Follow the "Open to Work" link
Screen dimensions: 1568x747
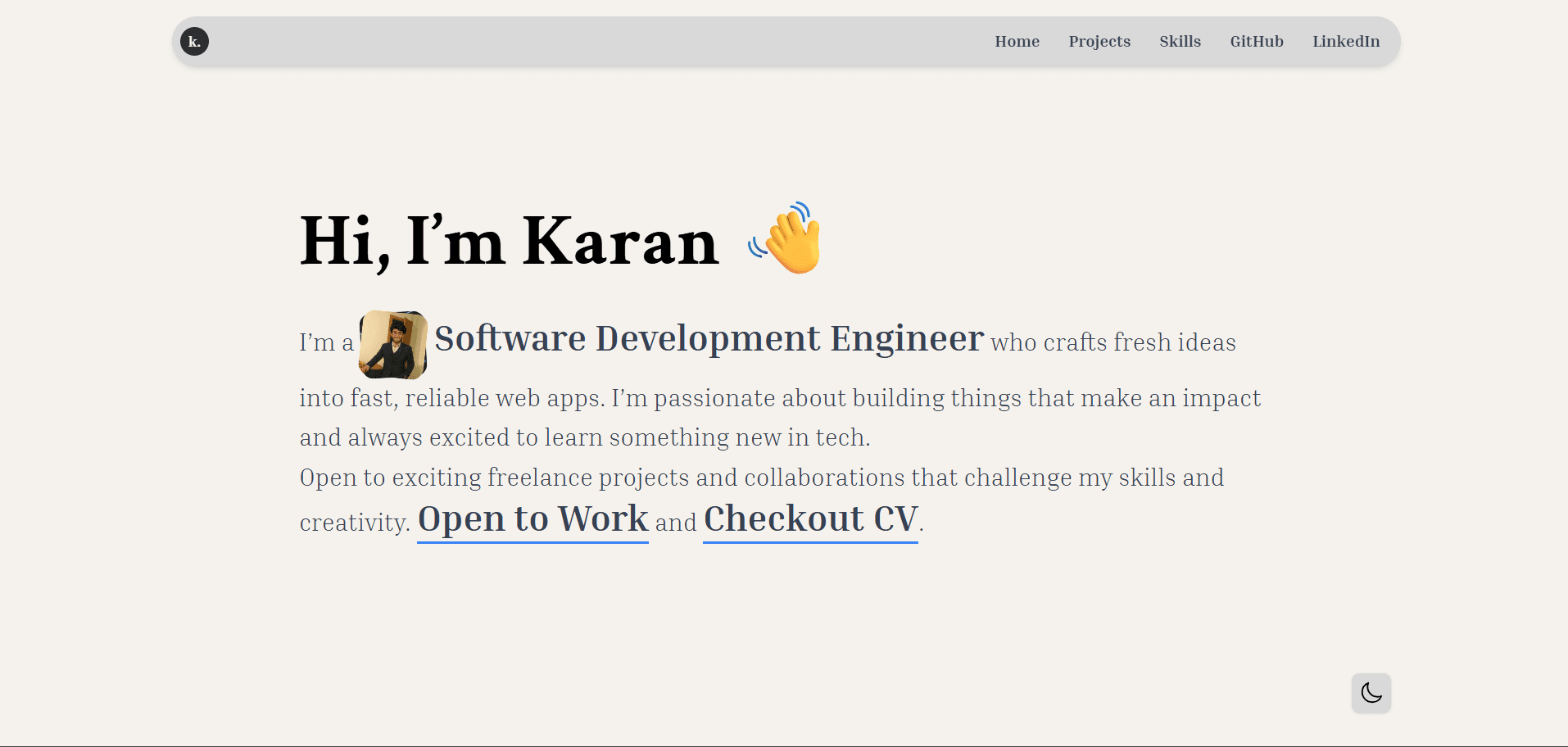tap(532, 519)
